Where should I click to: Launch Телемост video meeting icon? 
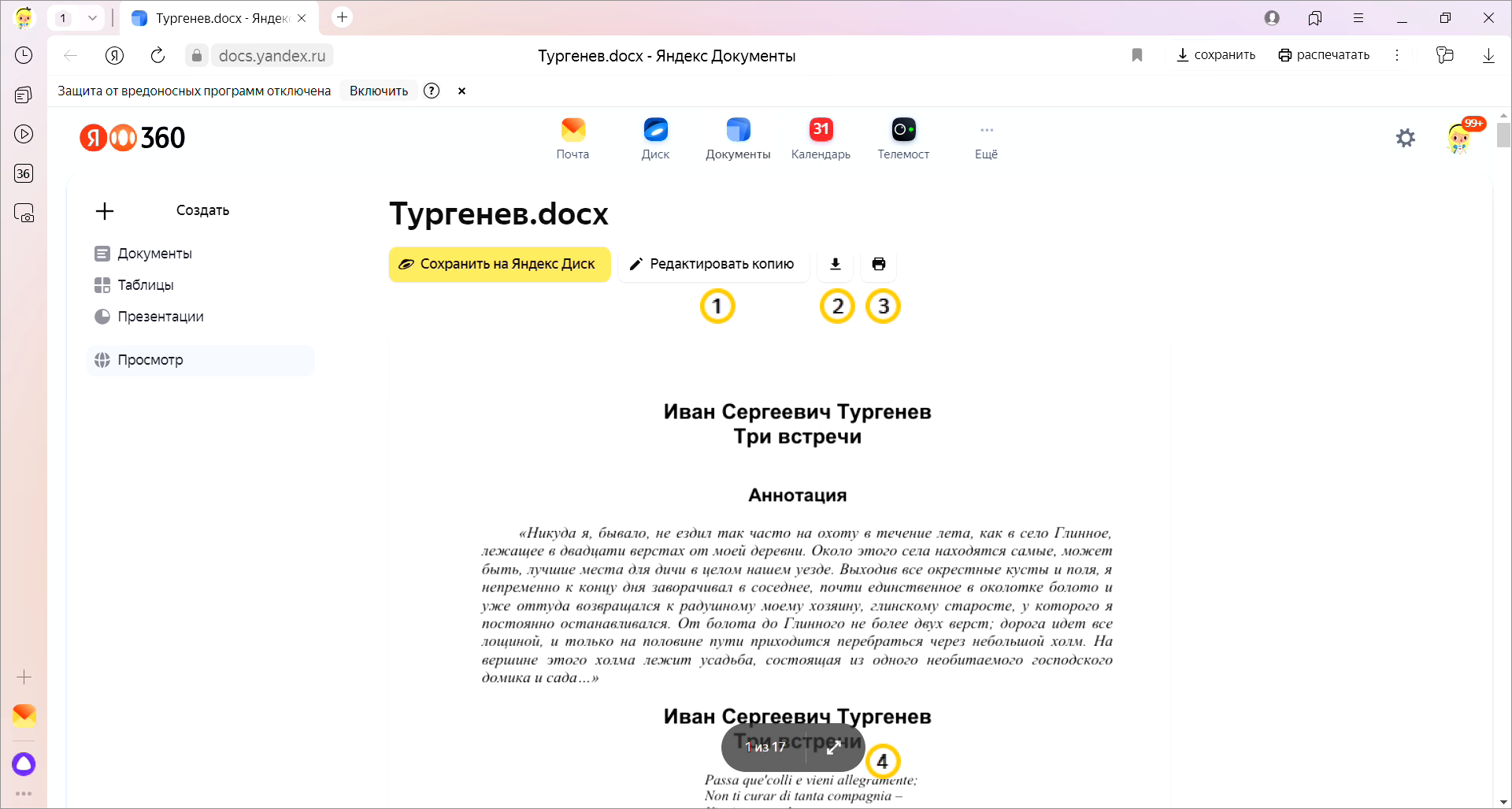pos(903,139)
